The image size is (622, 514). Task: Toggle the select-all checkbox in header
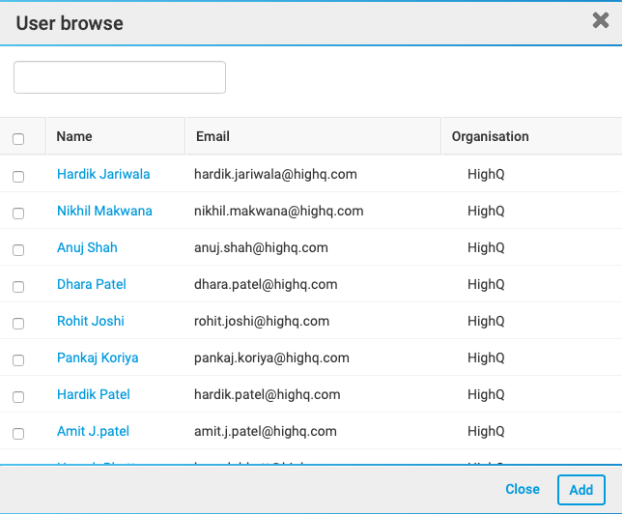point(18,139)
